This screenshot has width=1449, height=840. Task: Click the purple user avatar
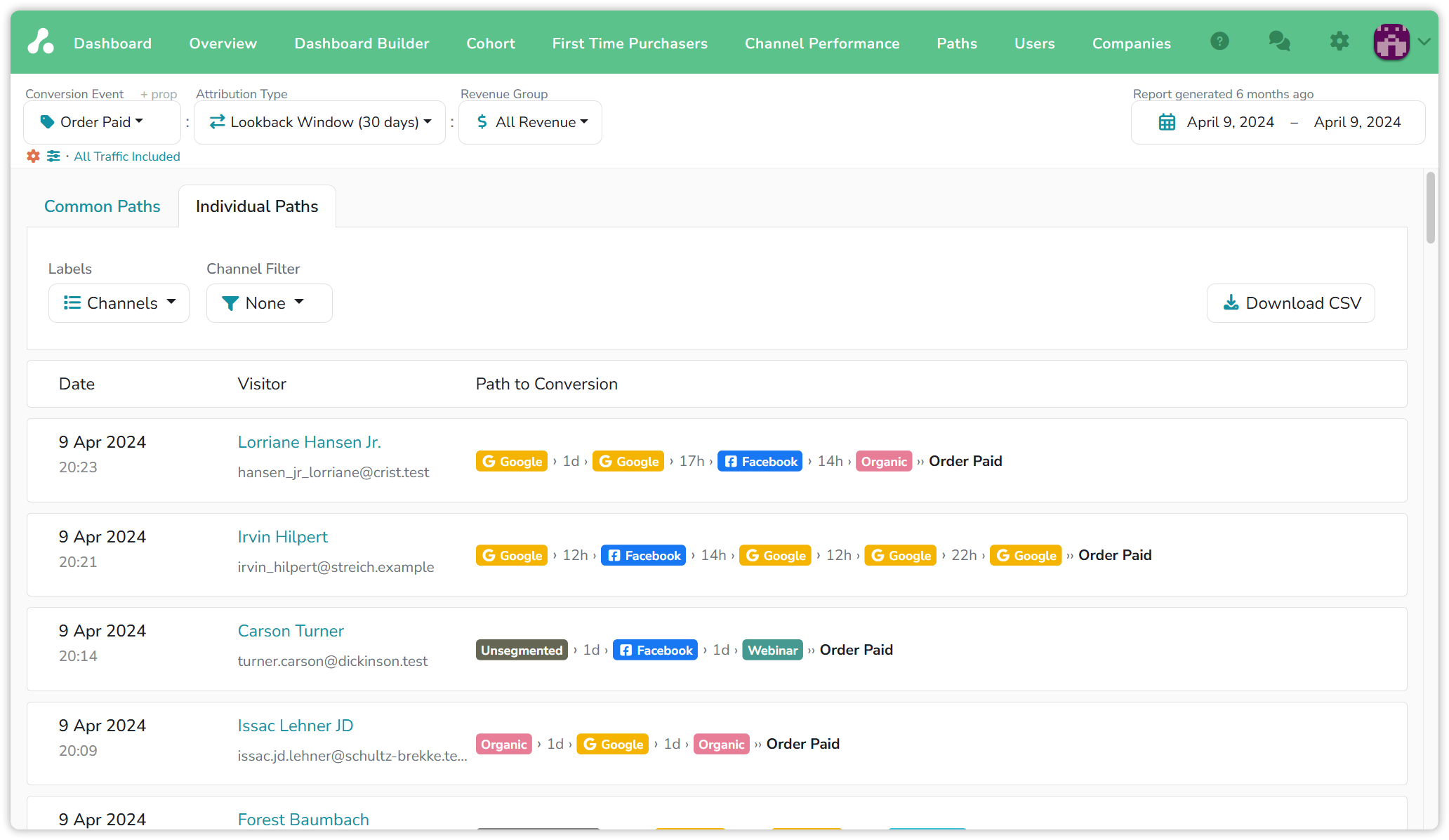click(1391, 41)
